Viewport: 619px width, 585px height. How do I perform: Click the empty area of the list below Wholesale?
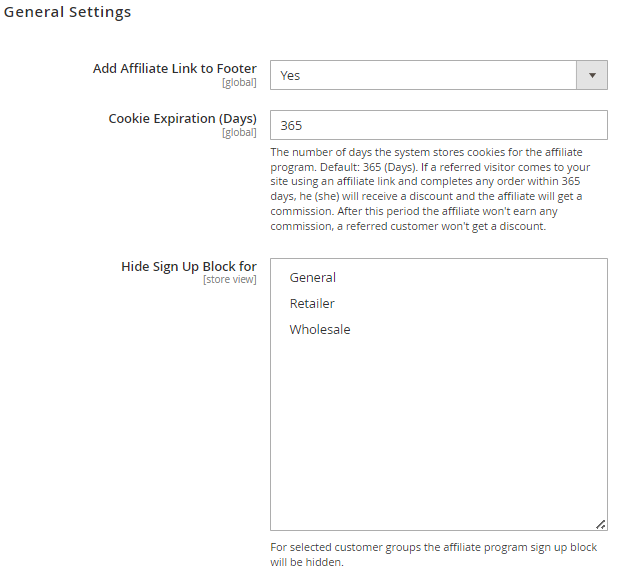[x=439, y=430]
